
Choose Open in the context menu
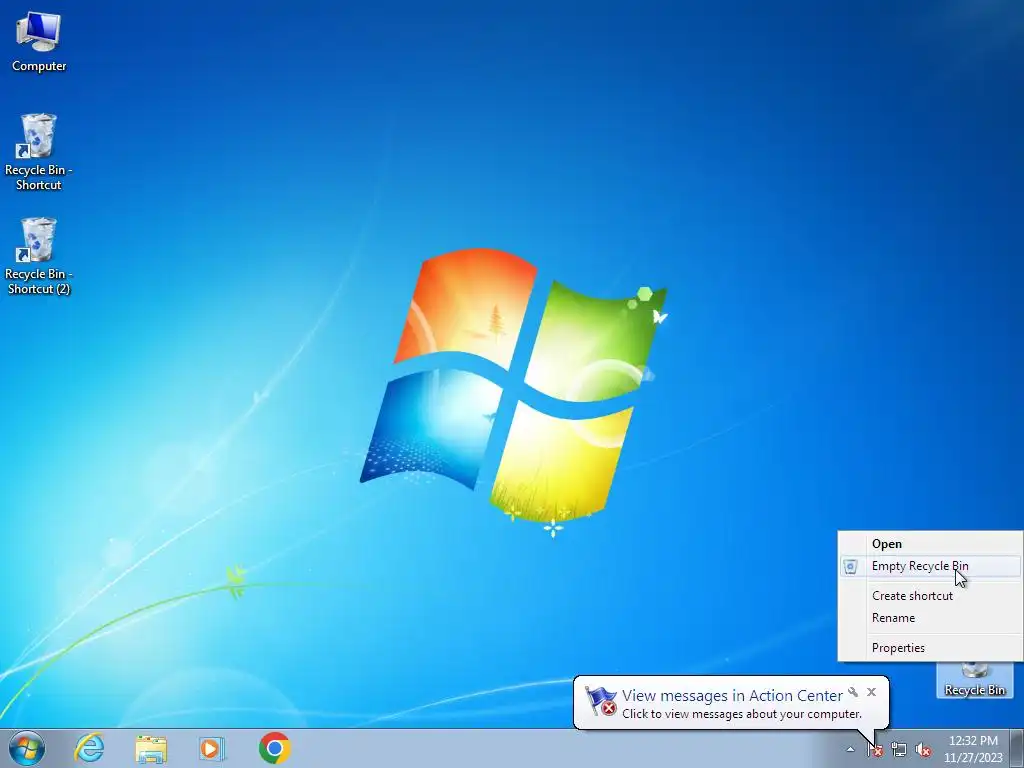click(931, 544)
